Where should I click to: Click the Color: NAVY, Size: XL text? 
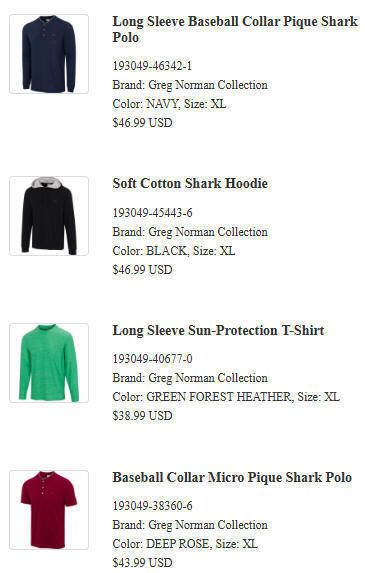[169, 104]
